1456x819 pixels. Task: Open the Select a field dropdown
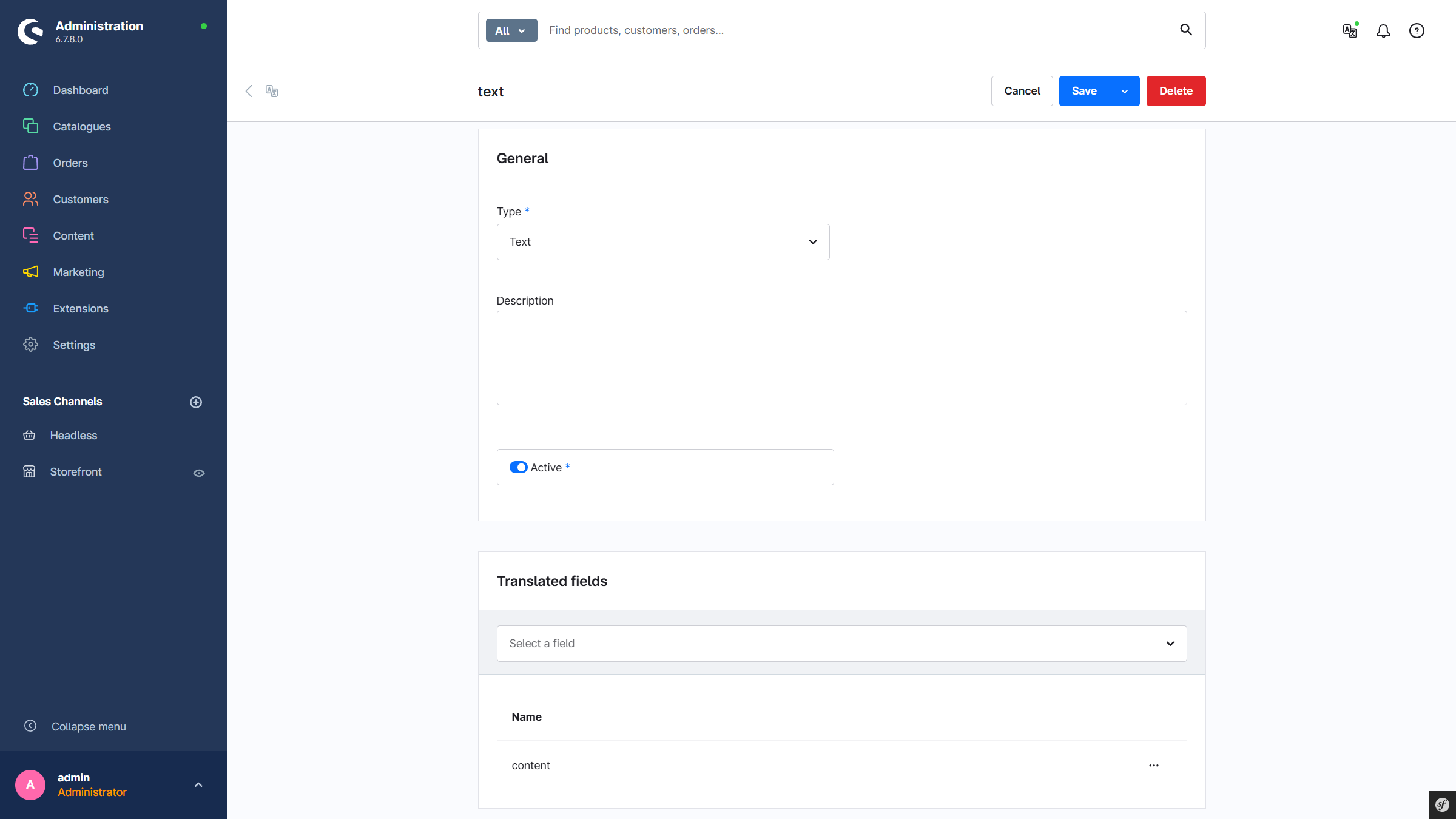[841, 643]
